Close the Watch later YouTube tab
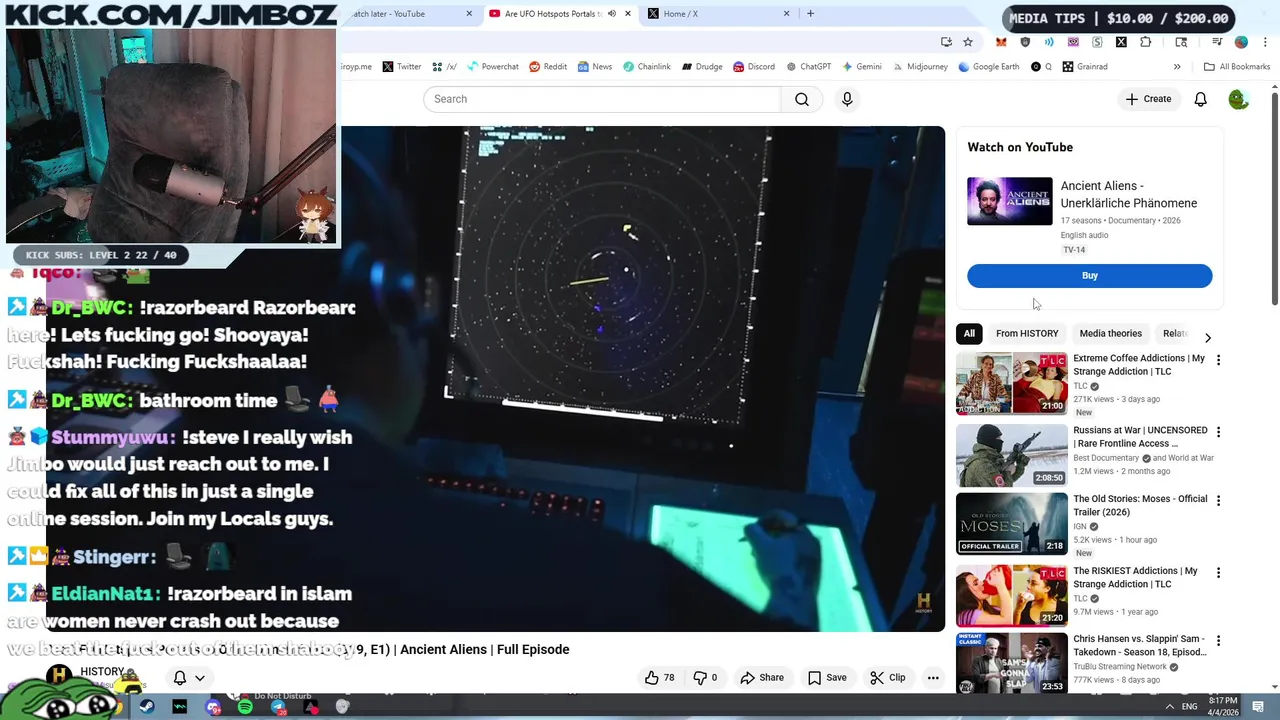Screen dimensions: 1280x720 click(470, 14)
